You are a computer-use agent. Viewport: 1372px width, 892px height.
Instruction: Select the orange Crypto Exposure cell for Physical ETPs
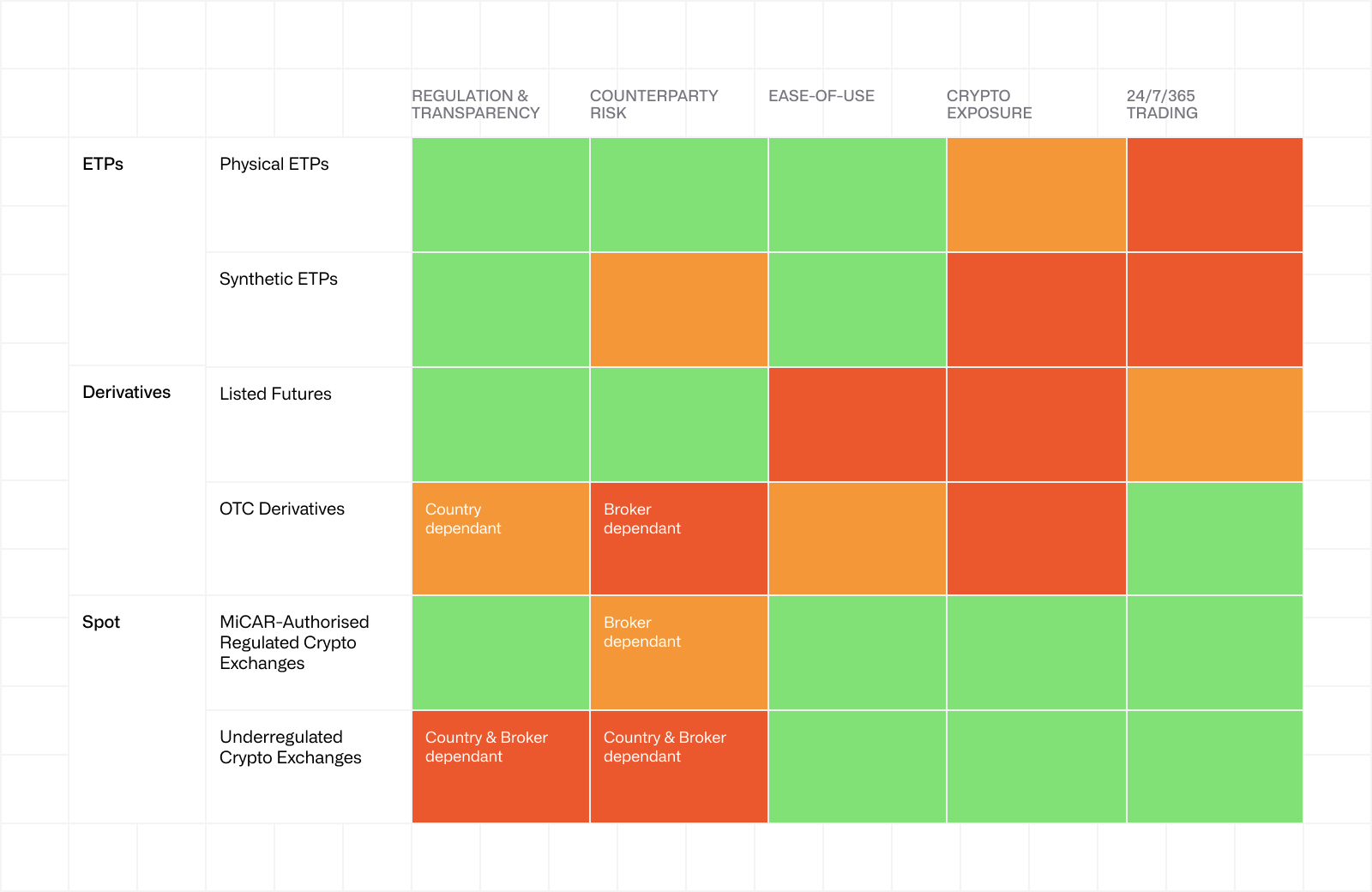(1036, 195)
